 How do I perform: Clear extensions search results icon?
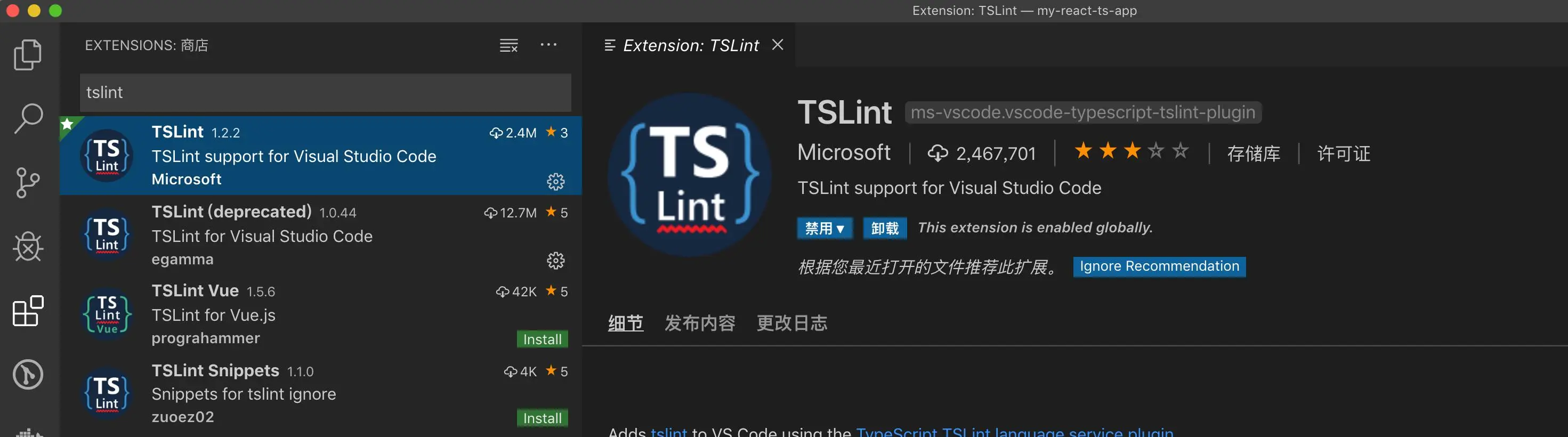(x=508, y=46)
